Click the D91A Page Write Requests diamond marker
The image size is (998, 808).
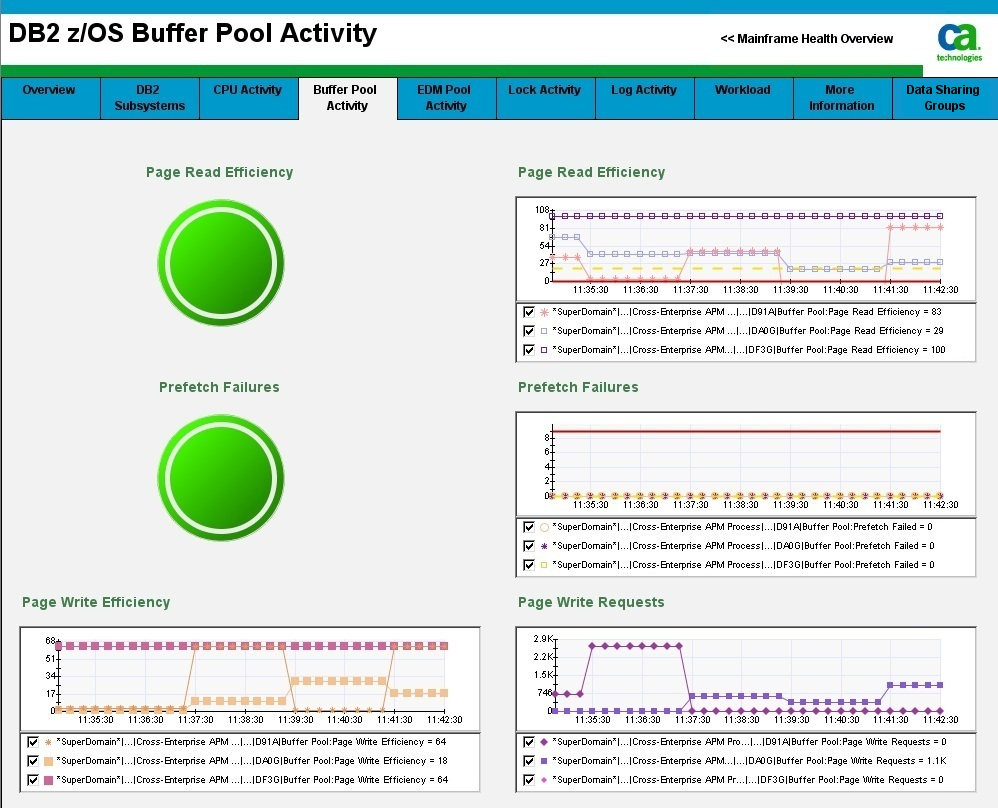544,742
